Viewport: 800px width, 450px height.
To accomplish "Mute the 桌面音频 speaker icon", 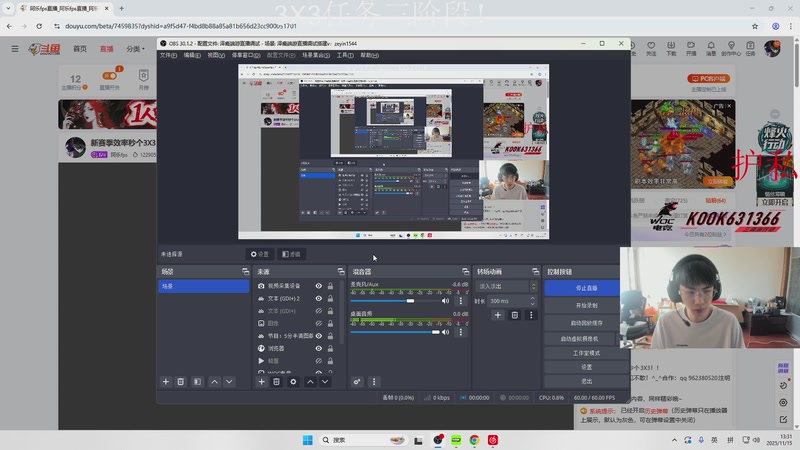I will coord(445,332).
